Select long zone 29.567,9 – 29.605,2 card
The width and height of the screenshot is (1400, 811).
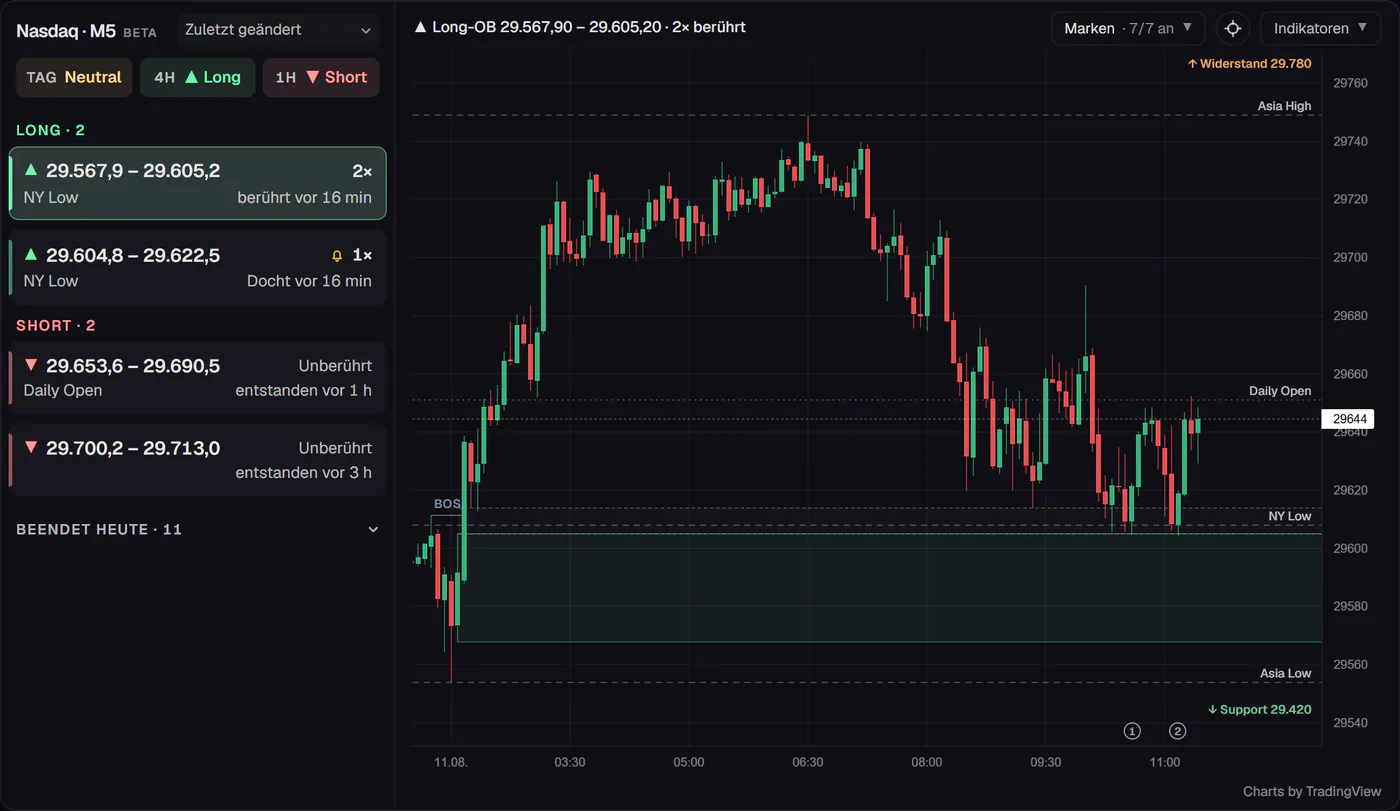point(198,183)
